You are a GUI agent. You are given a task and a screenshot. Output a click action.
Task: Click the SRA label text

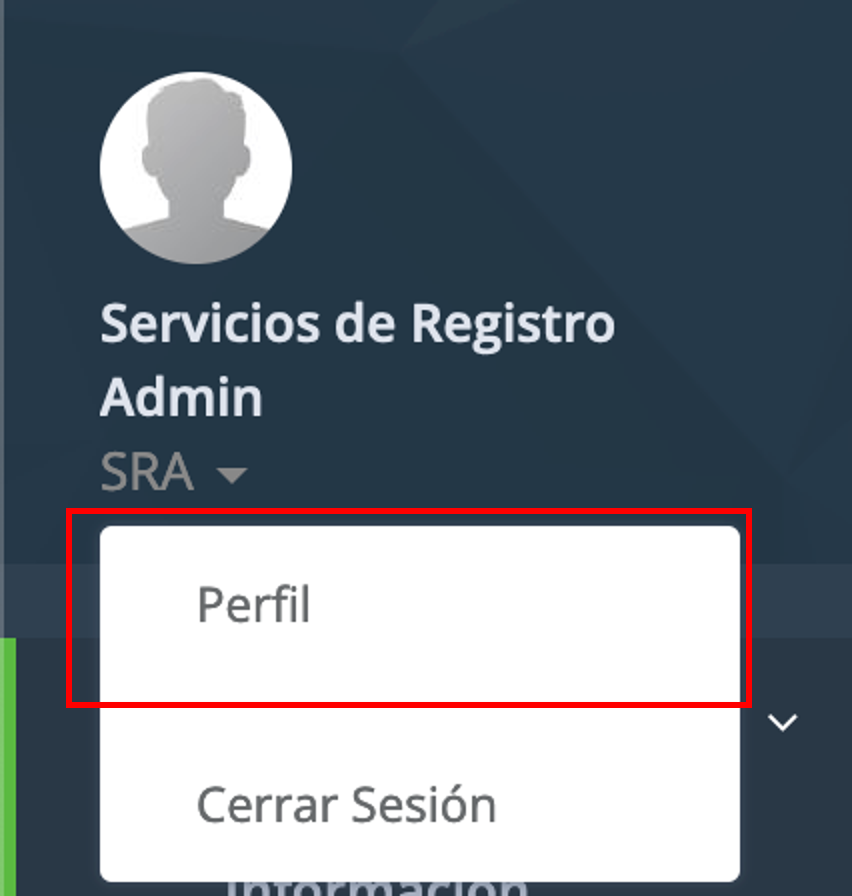point(147,472)
